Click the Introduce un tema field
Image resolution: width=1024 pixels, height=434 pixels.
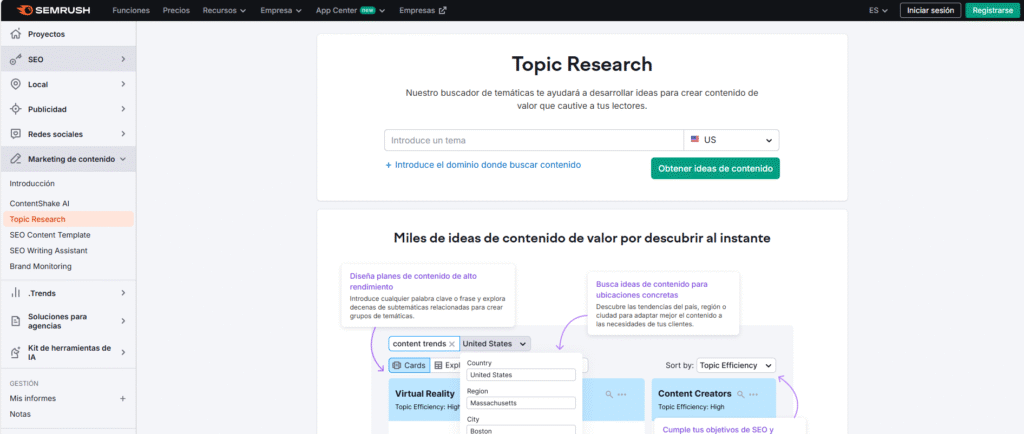click(533, 140)
